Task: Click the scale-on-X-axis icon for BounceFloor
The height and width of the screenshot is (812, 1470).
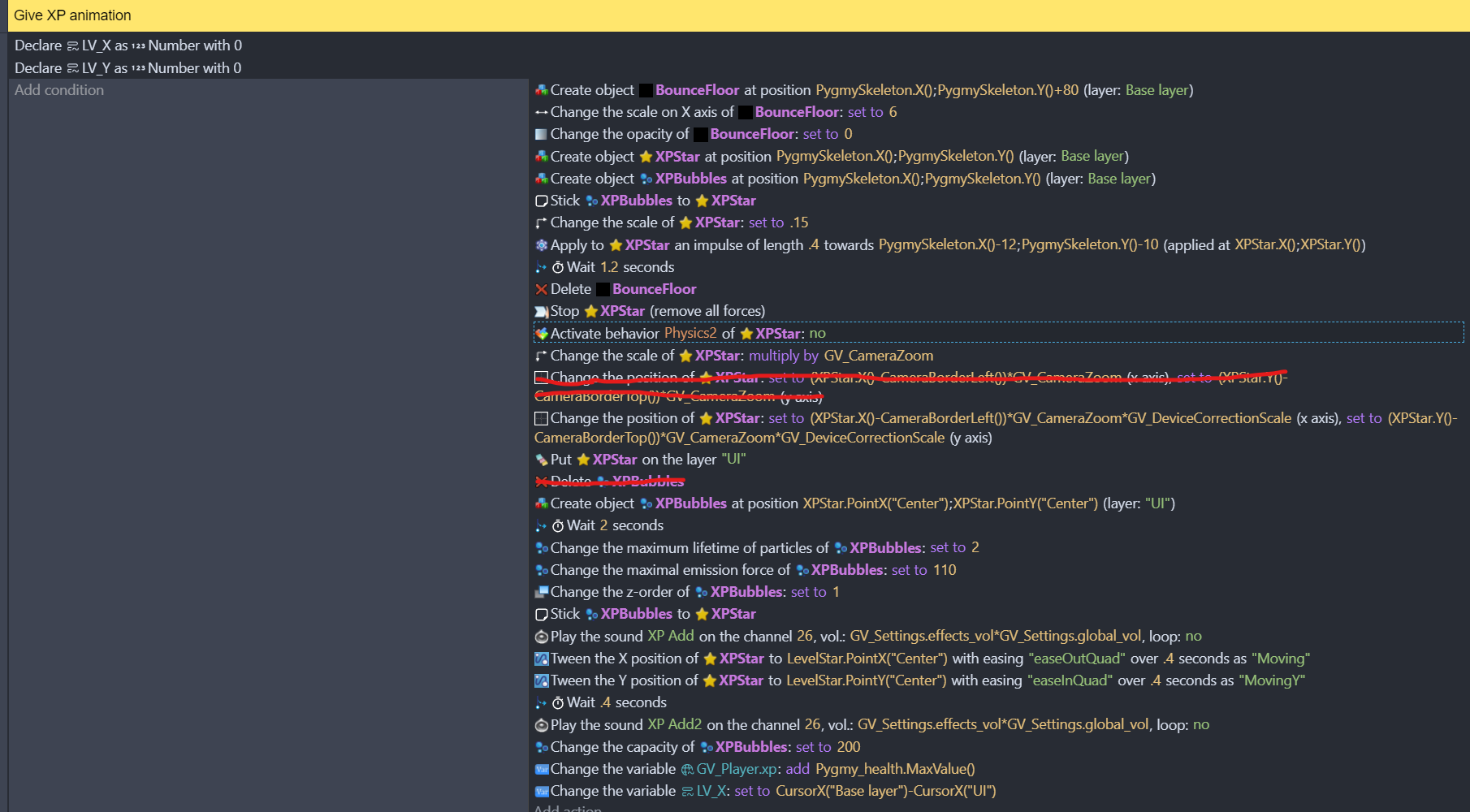Action: [x=541, y=112]
